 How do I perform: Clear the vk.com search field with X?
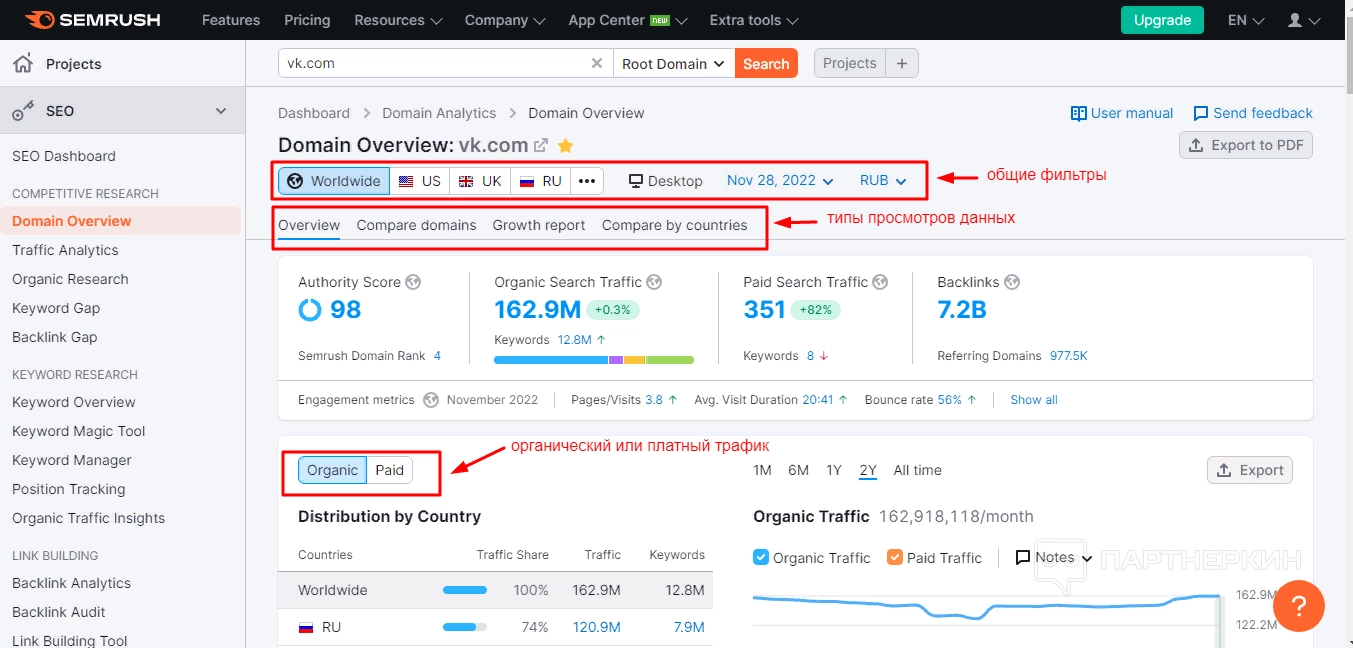point(597,63)
